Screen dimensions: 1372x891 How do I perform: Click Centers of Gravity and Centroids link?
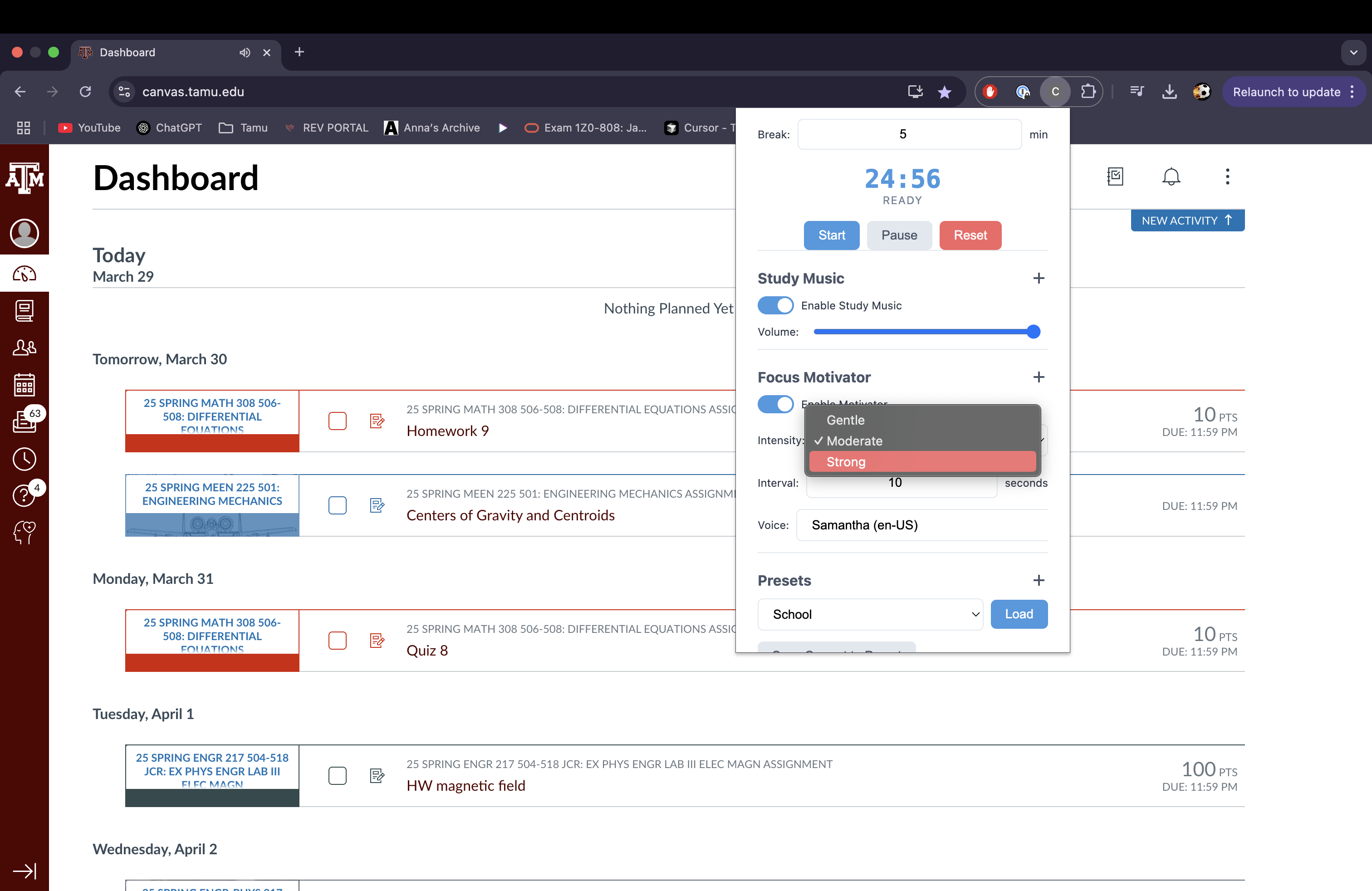pyautogui.click(x=510, y=515)
